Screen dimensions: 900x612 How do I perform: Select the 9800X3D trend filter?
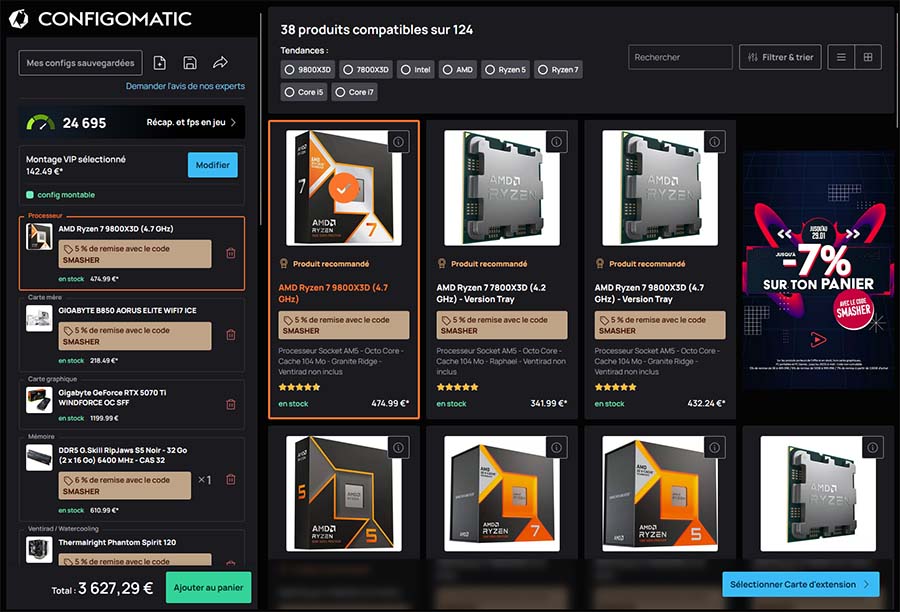[x=308, y=70]
